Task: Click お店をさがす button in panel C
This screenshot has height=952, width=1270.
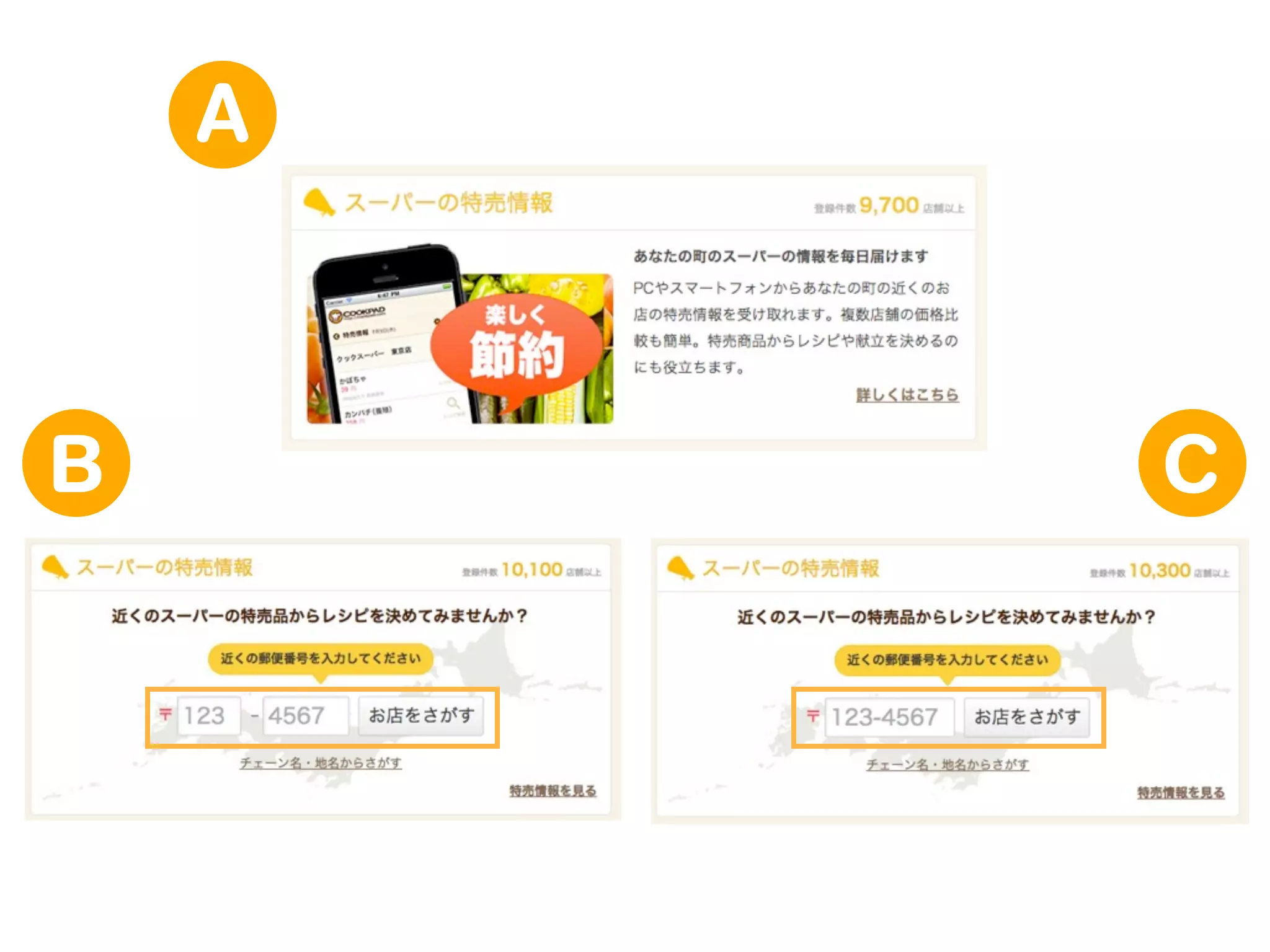Action: (x=1027, y=717)
